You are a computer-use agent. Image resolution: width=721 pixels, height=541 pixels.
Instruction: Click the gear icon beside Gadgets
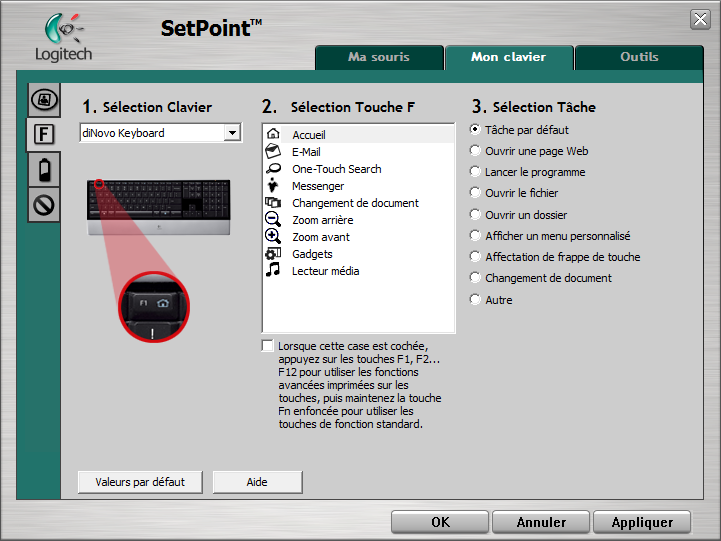click(x=273, y=253)
